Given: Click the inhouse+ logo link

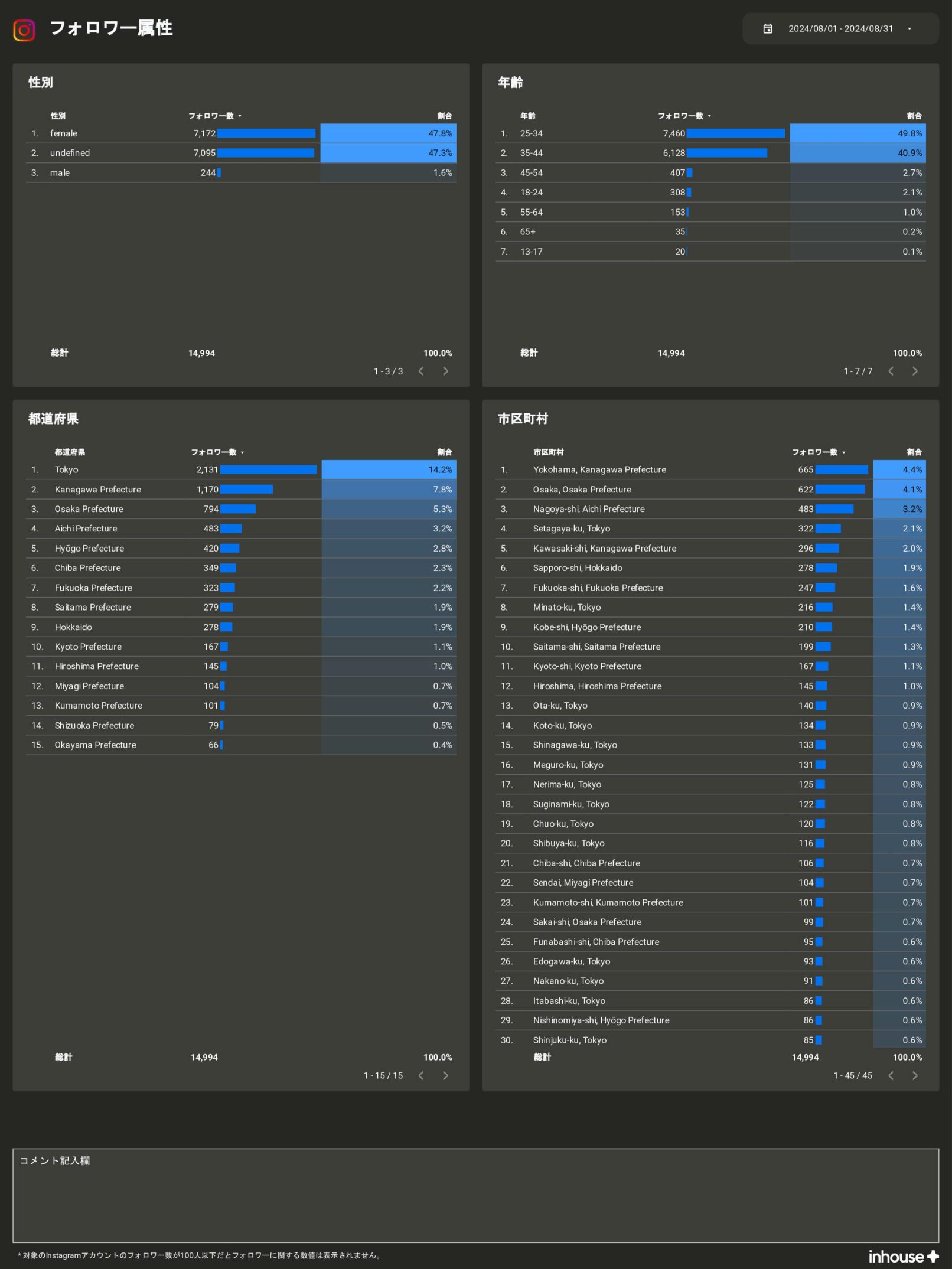Looking at the screenshot, I should click(903, 1257).
